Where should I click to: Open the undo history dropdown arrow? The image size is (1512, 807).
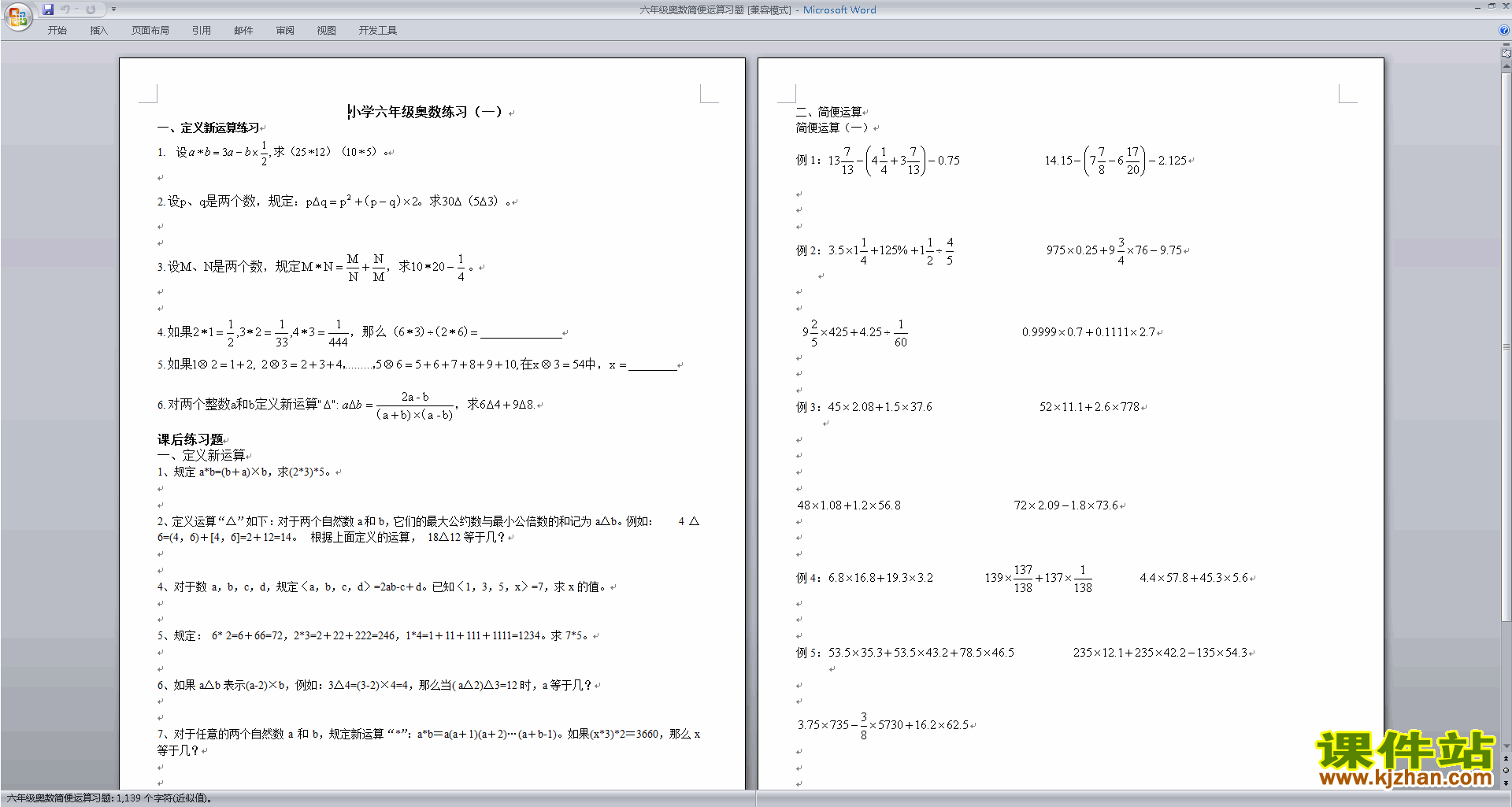76,9
